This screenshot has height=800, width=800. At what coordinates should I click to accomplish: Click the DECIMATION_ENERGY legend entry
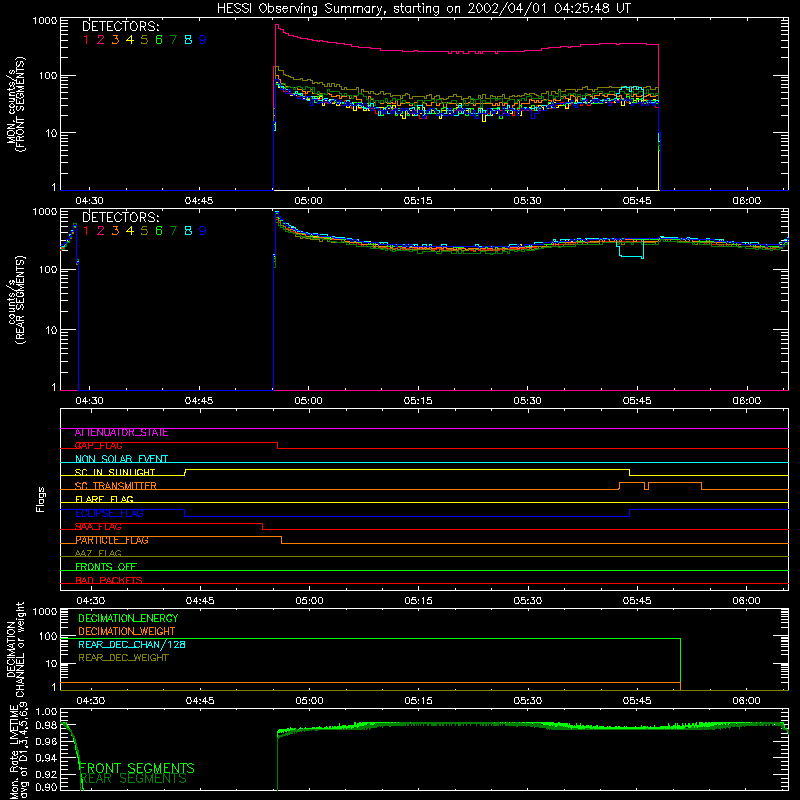pyautogui.click(x=128, y=618)
